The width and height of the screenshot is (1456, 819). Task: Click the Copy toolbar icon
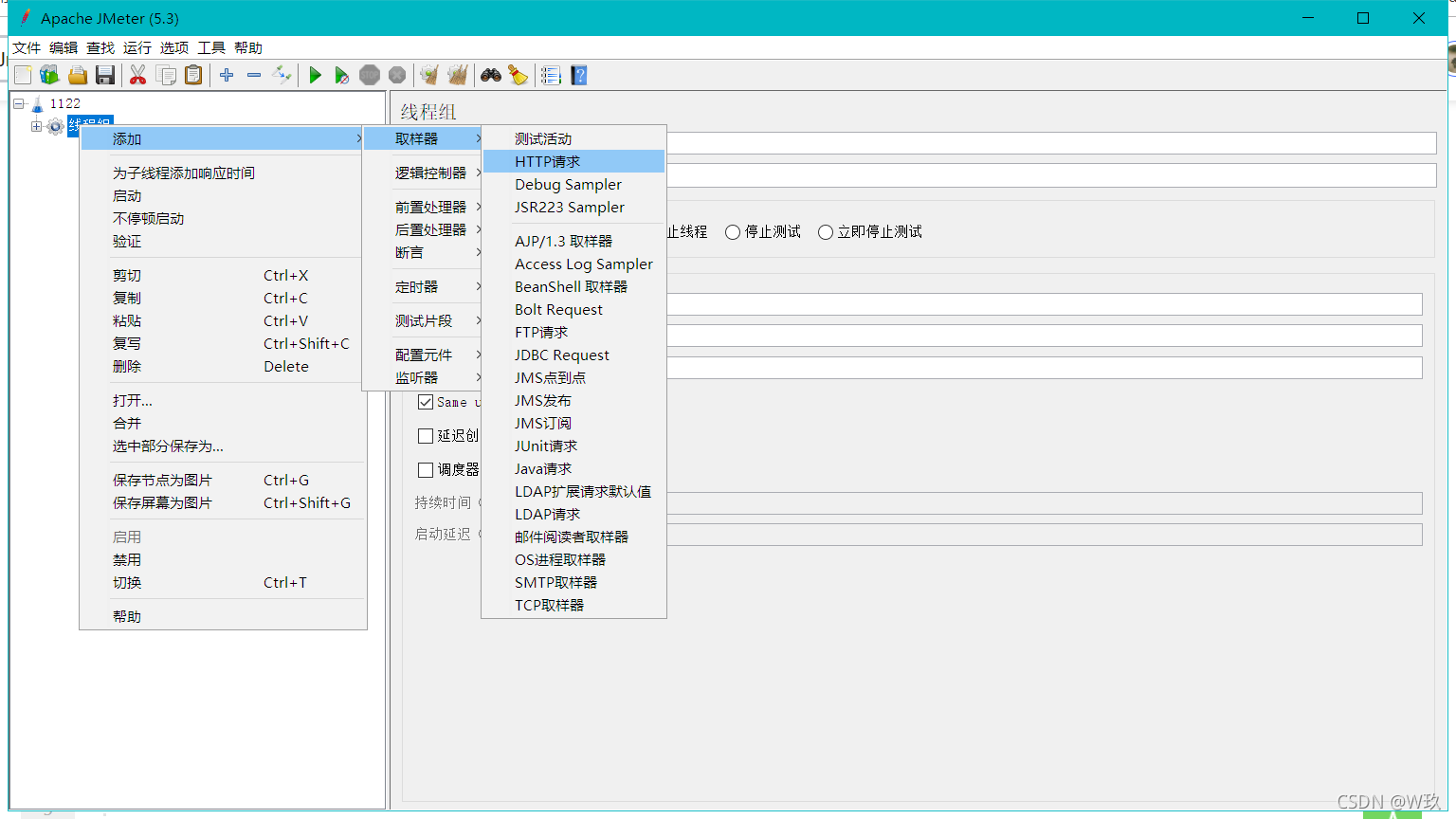(166, 75)
